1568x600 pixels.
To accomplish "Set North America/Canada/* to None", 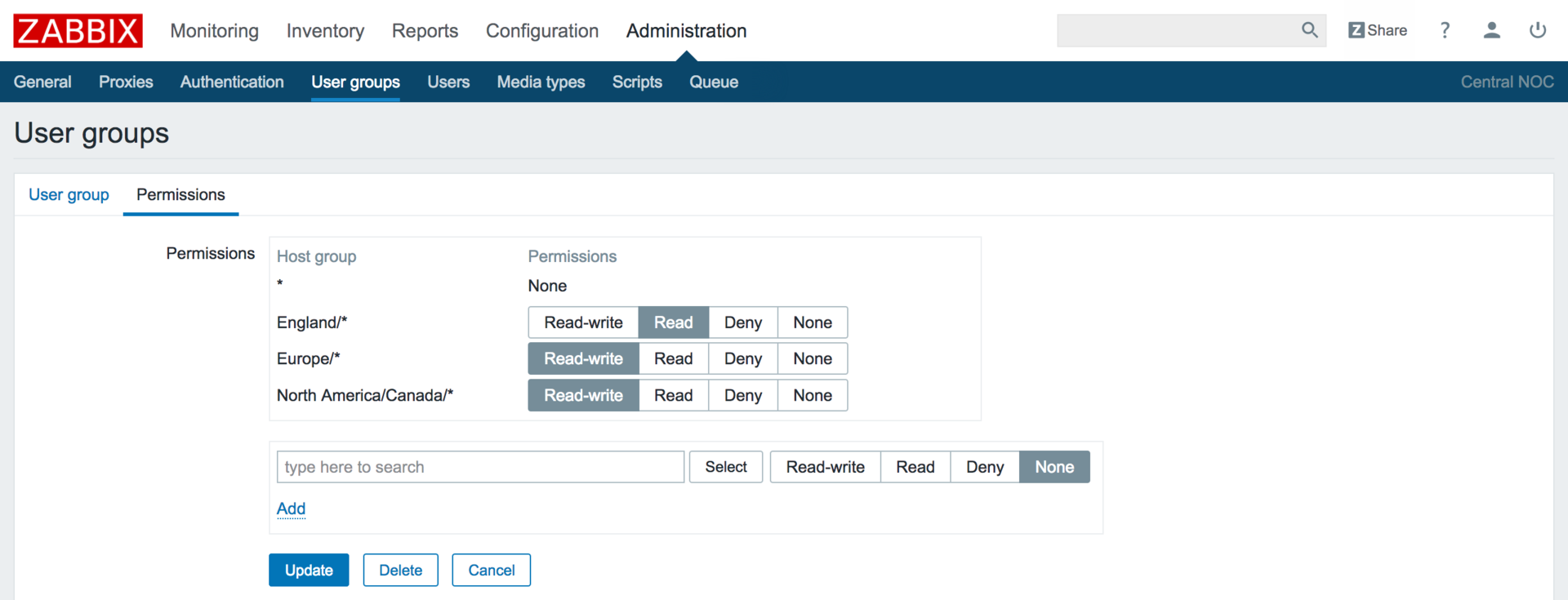I will [x=812, y=395].
